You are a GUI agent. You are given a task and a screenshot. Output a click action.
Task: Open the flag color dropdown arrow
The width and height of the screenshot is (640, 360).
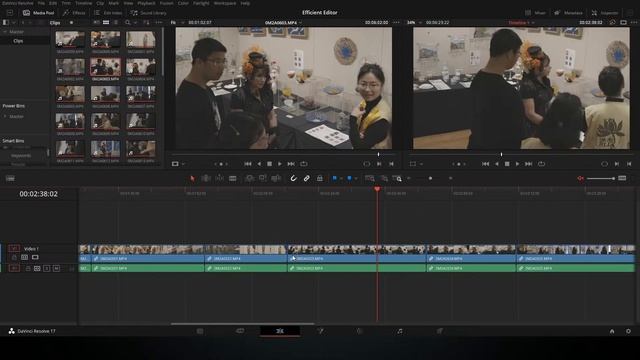click(x=341, y=178)
